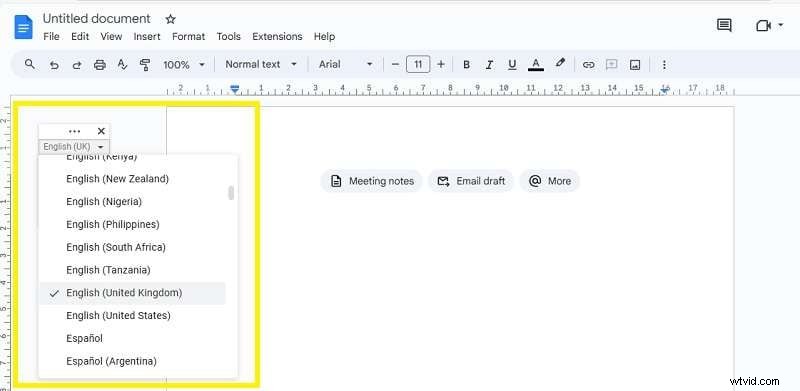The image size is (800, 391).
Task: Open the comment history icon
Action: (724, 26)
